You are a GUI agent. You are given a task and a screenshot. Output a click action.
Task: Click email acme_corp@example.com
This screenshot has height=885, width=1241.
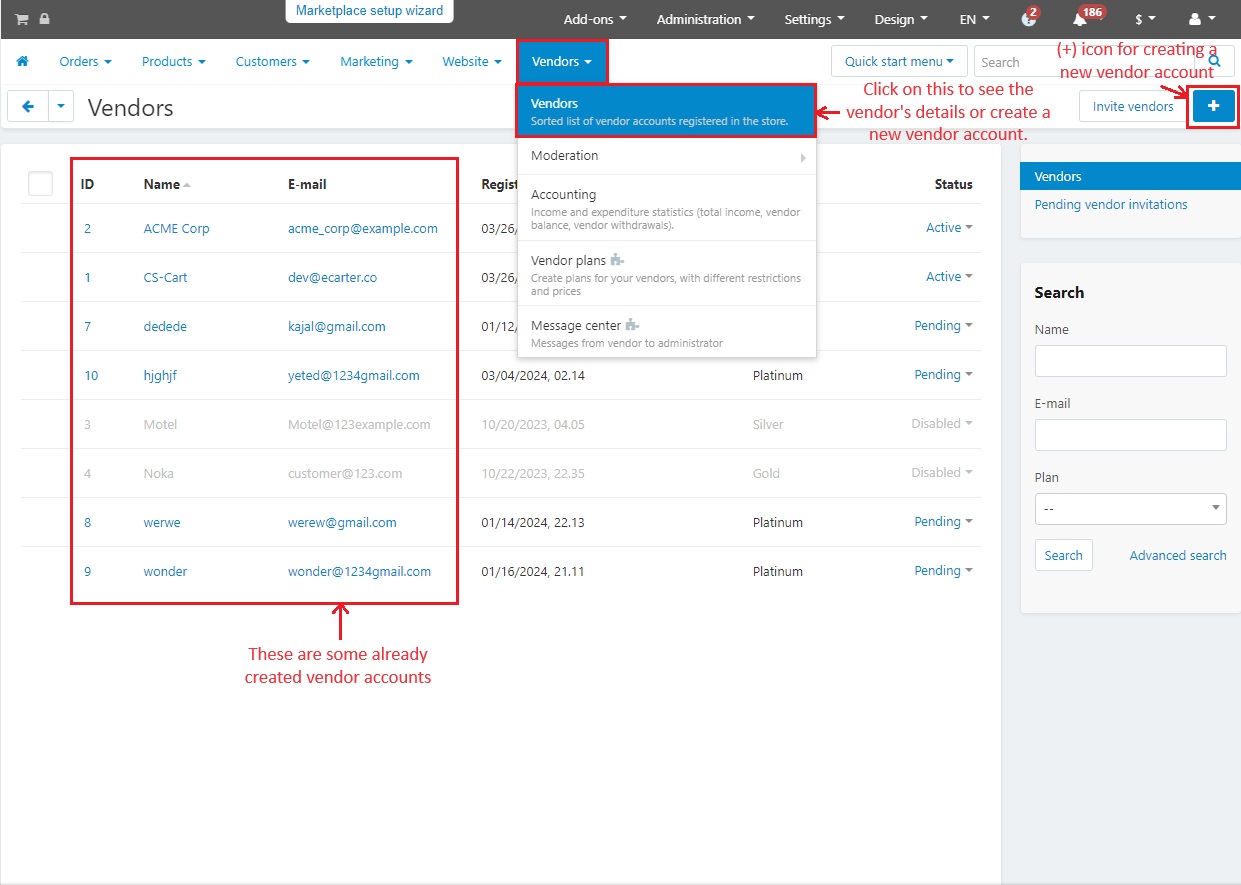click(x=363, y=228)
